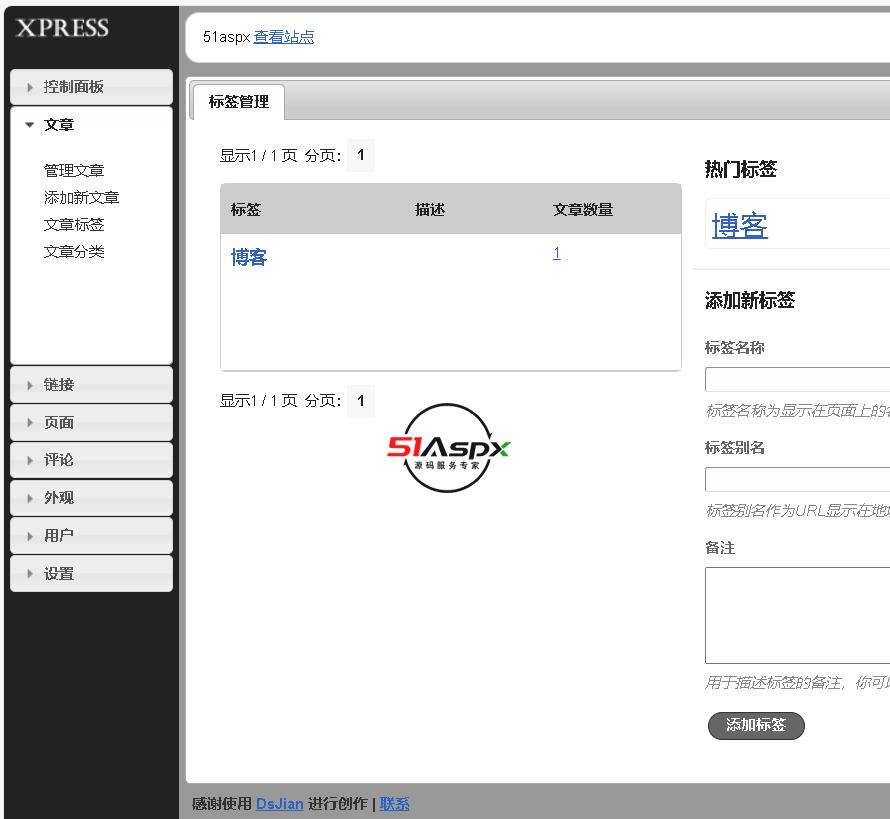Click the 添加标签 button

[x=755, y=726]
